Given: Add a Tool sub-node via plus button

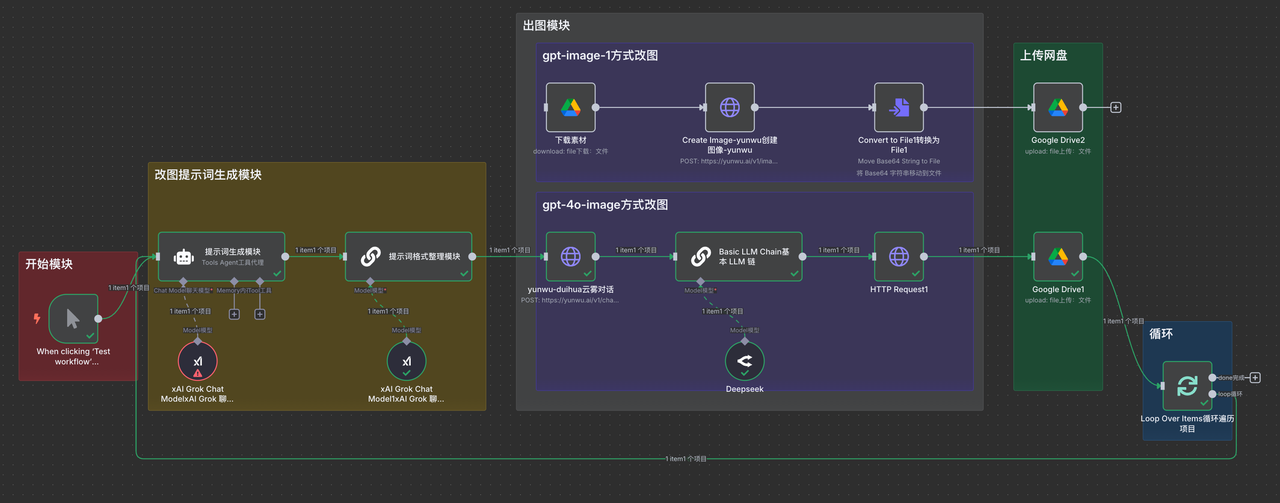Looking at the screenshot, I should (x=260, y=314).
